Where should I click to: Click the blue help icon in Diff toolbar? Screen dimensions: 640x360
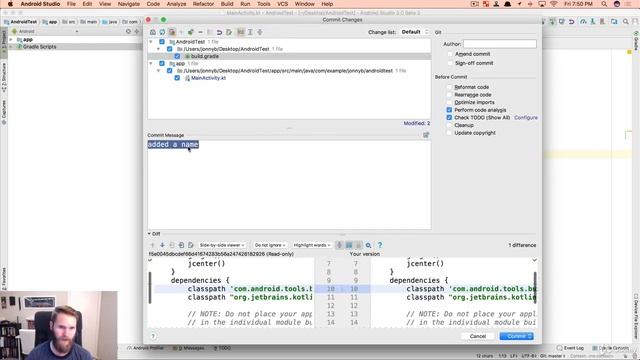(x=380, y=245)
